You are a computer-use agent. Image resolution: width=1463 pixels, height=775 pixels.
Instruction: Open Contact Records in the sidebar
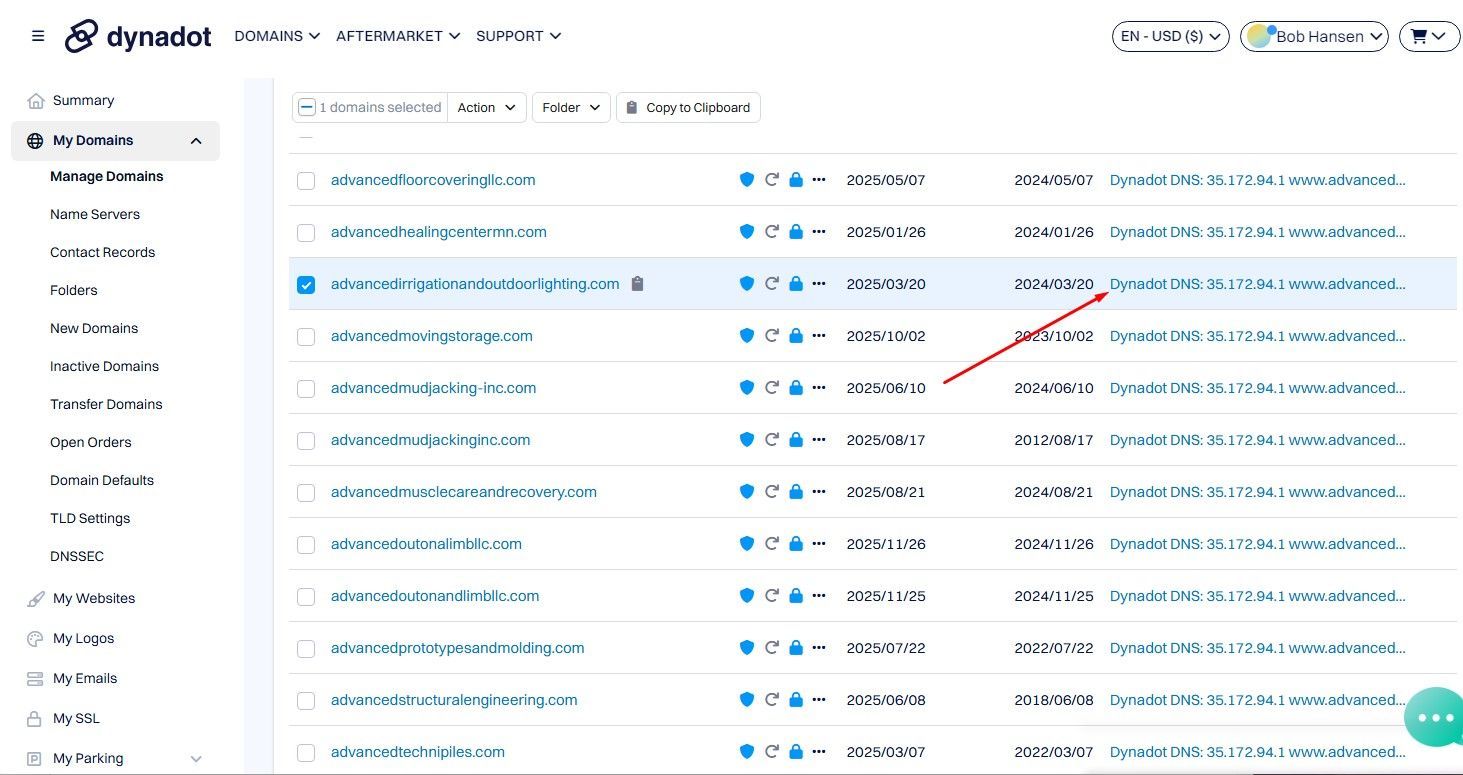[103, 252]
